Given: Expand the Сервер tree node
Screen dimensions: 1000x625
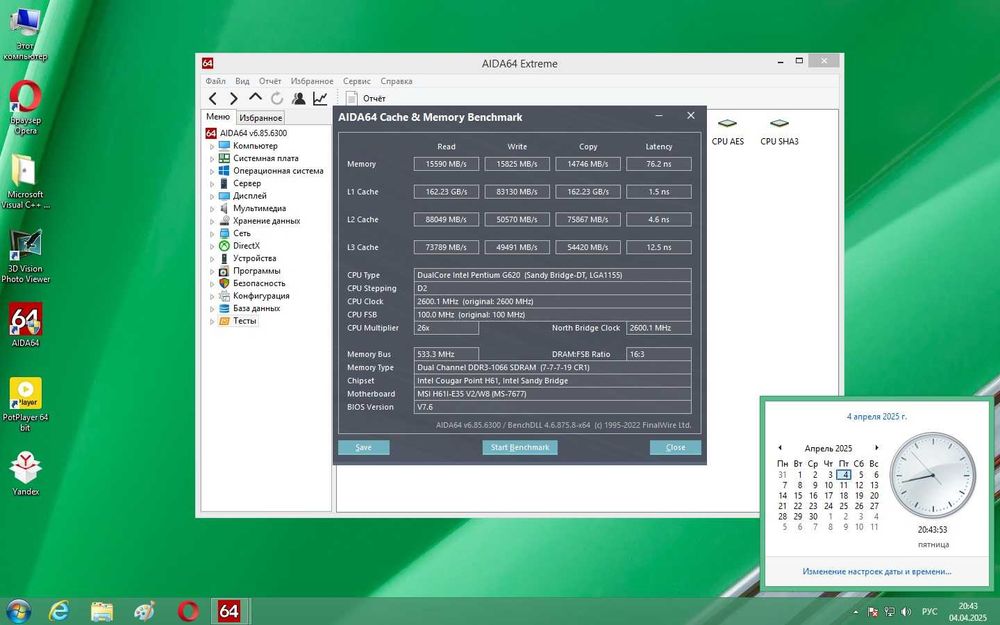Looking at the screenshot, I should pyautogui.click(x=212, y=184).
